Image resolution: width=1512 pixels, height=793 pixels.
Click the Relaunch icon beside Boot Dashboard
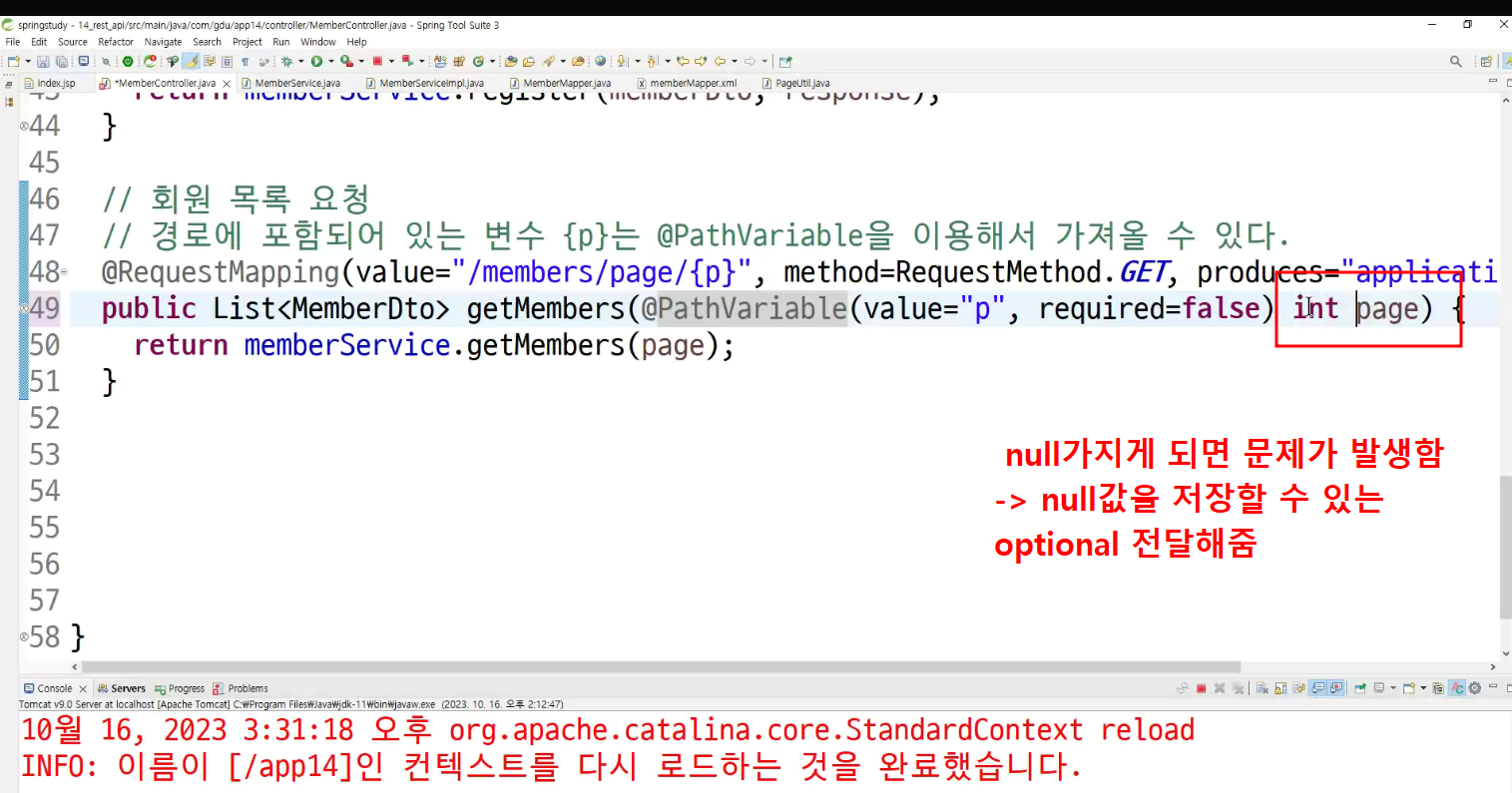pos(150,62)
